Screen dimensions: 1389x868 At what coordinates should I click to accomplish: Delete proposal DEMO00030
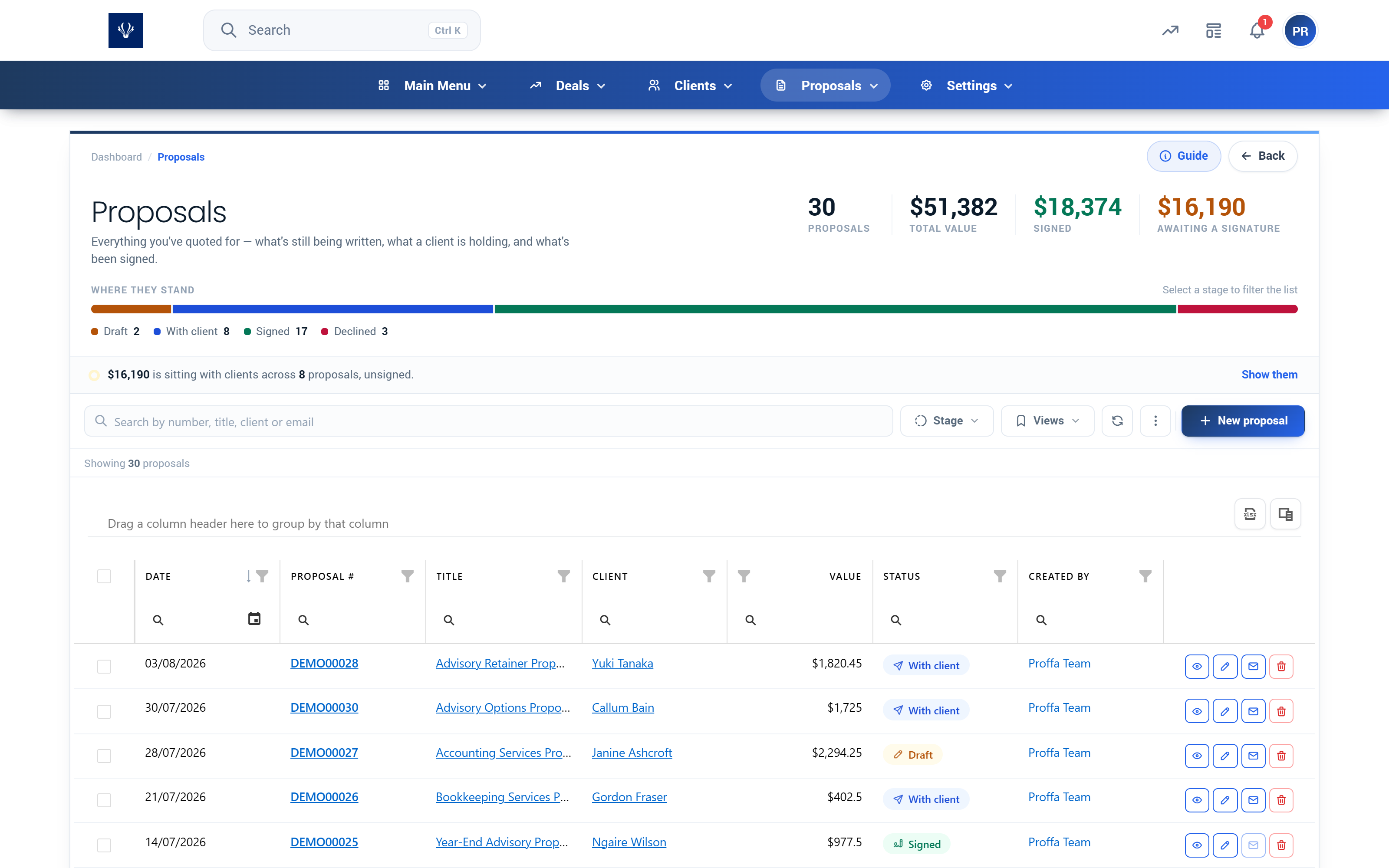[1281, 711]
